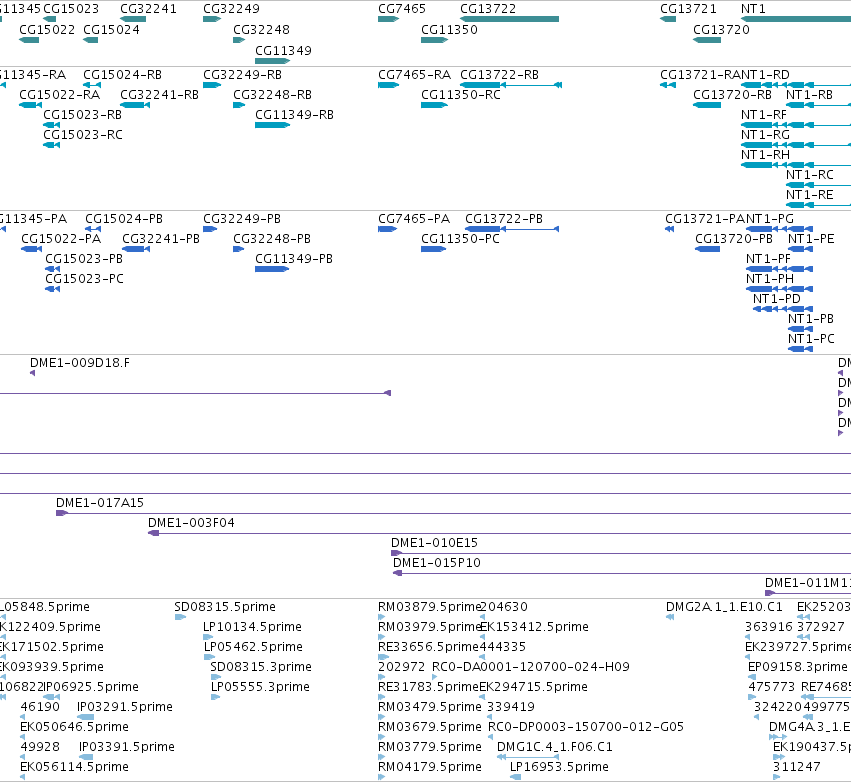Select EST DMG1C.4_1.F06.C1
This screenshot has width=851, height=782.
555,747
